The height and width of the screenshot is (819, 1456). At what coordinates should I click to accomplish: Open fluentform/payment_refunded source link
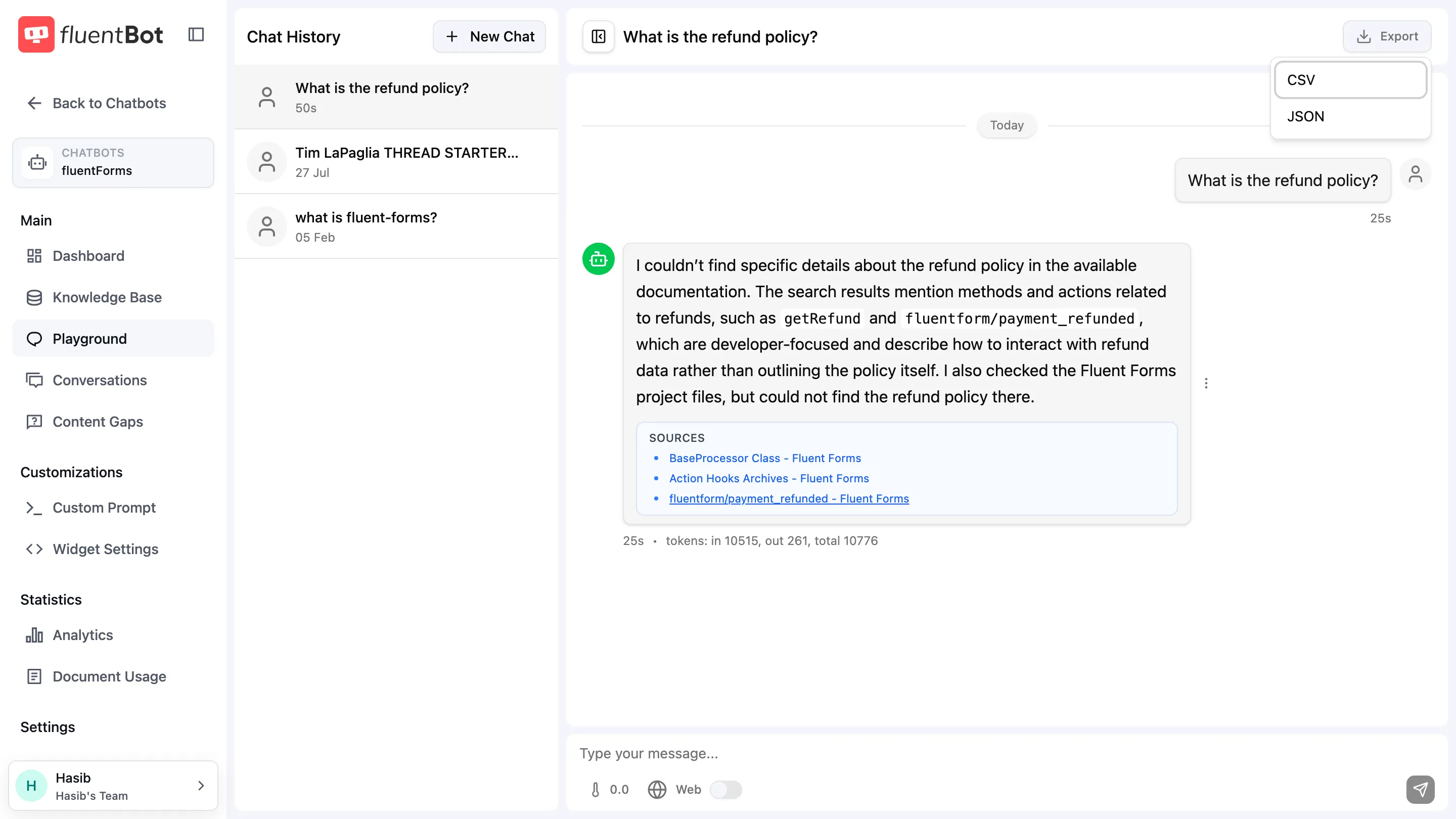point(789,498)
